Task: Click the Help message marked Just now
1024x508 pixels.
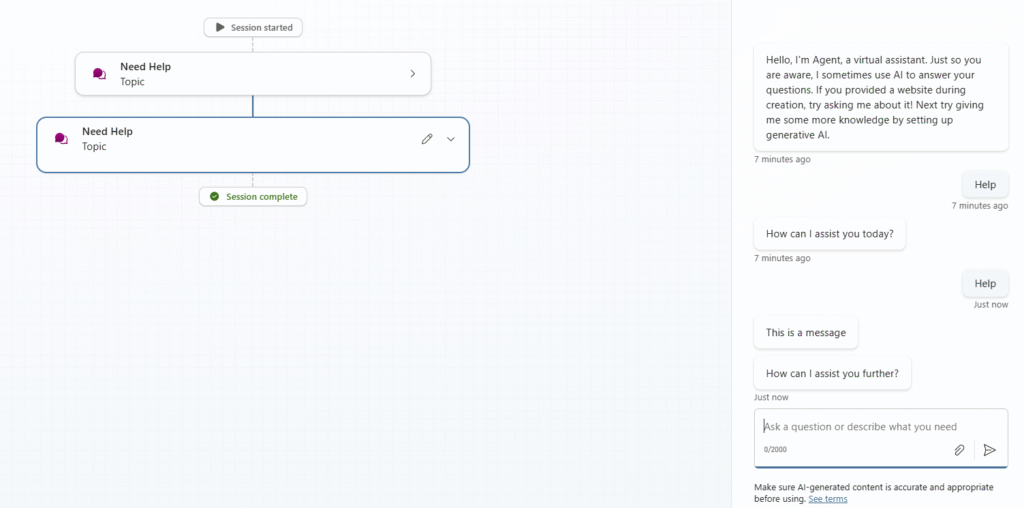Action: (x=985, y=283)
